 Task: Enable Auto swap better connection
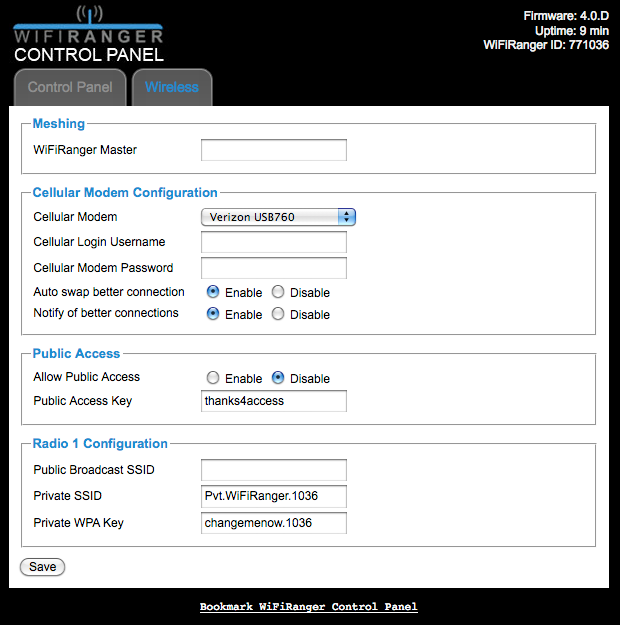click(x=213, y=292)
